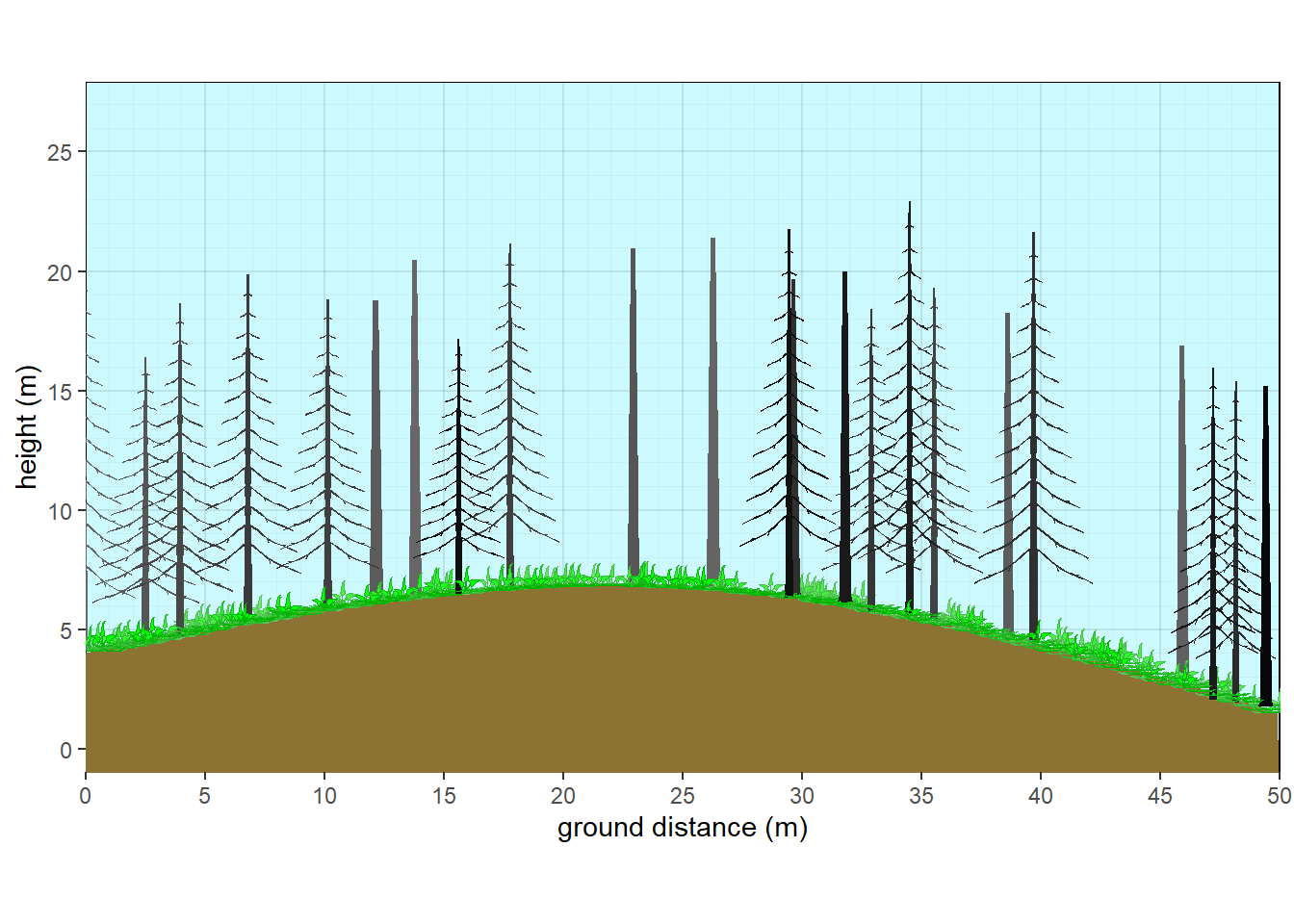Select the bare gray trunk near 46 m distance

1181,500
